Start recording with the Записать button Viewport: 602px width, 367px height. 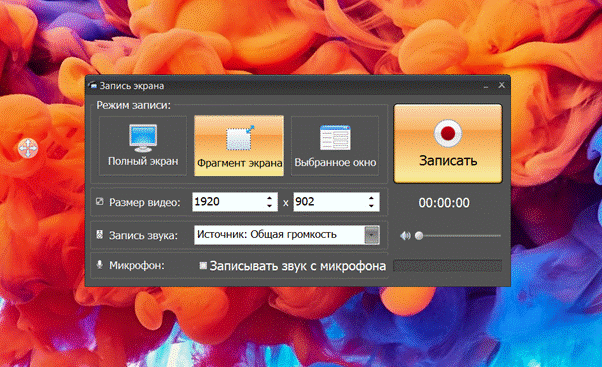coord(448,143)
